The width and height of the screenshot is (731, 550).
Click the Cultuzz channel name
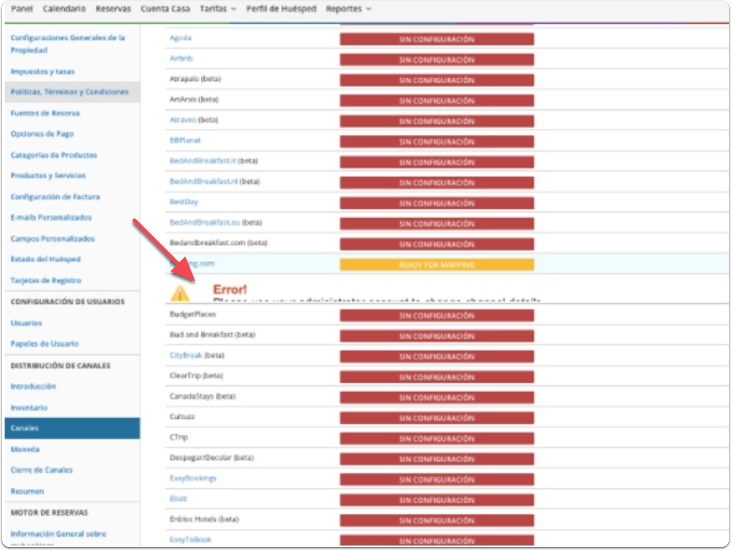pyautogui.click(x=182, y=417)
